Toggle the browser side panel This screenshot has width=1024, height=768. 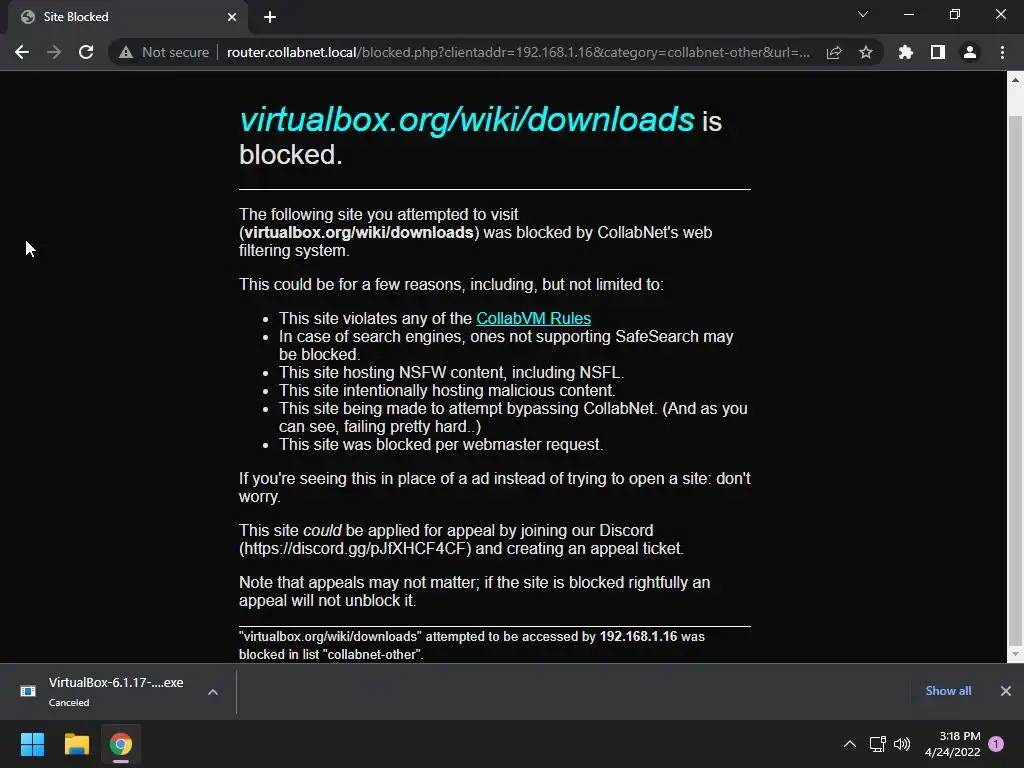[x=938, y=52]
